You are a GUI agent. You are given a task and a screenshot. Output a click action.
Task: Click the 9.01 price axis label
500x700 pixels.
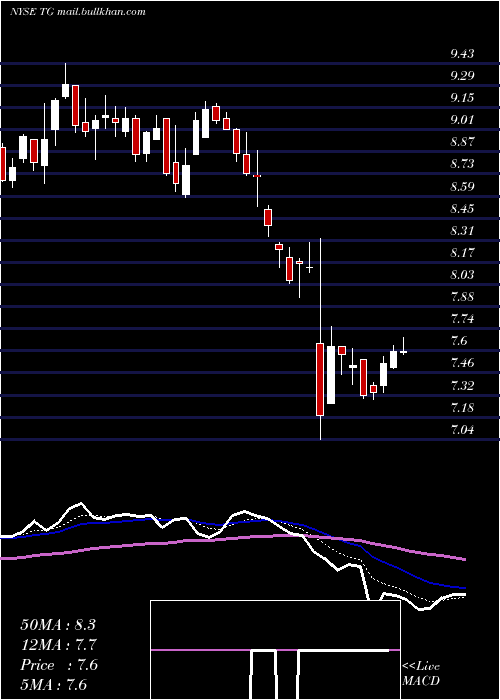pos(462,120)
